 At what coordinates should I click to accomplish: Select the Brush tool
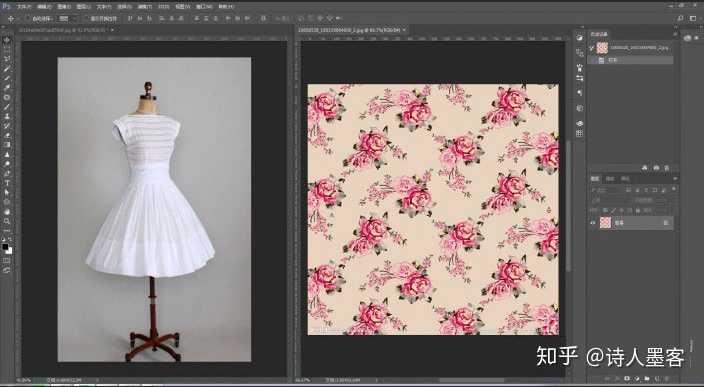7,106
